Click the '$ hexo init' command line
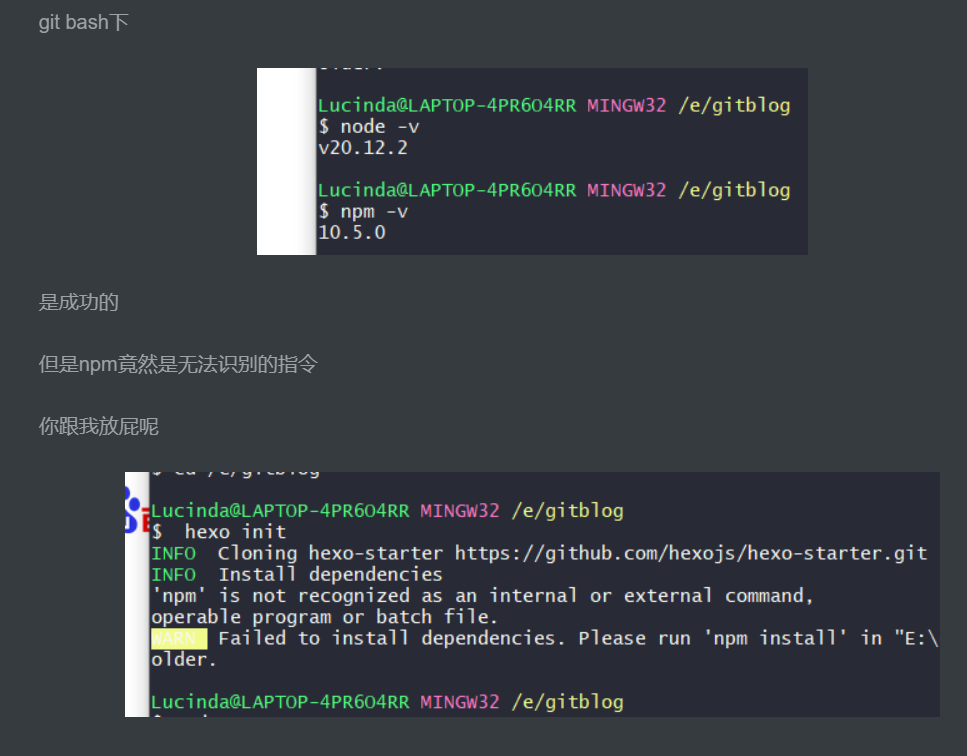This screenshot has height=756, width=967. 219,532
